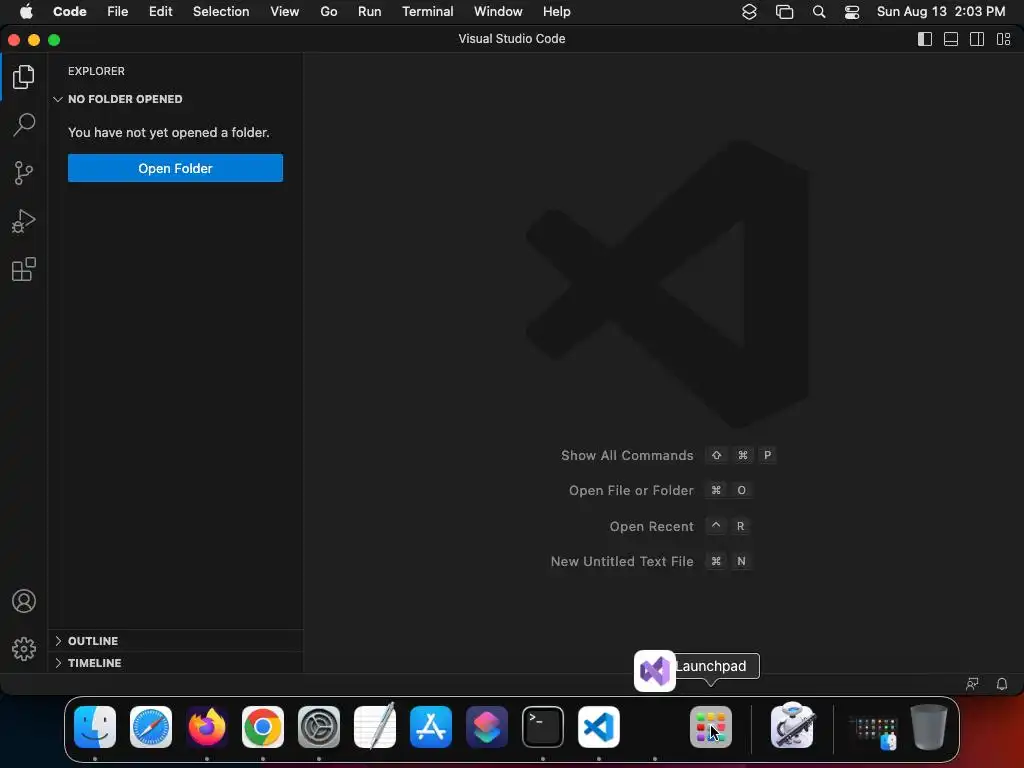Open Firefox from the Dock
1024x768 pixels.
click(x=207, y=727)
